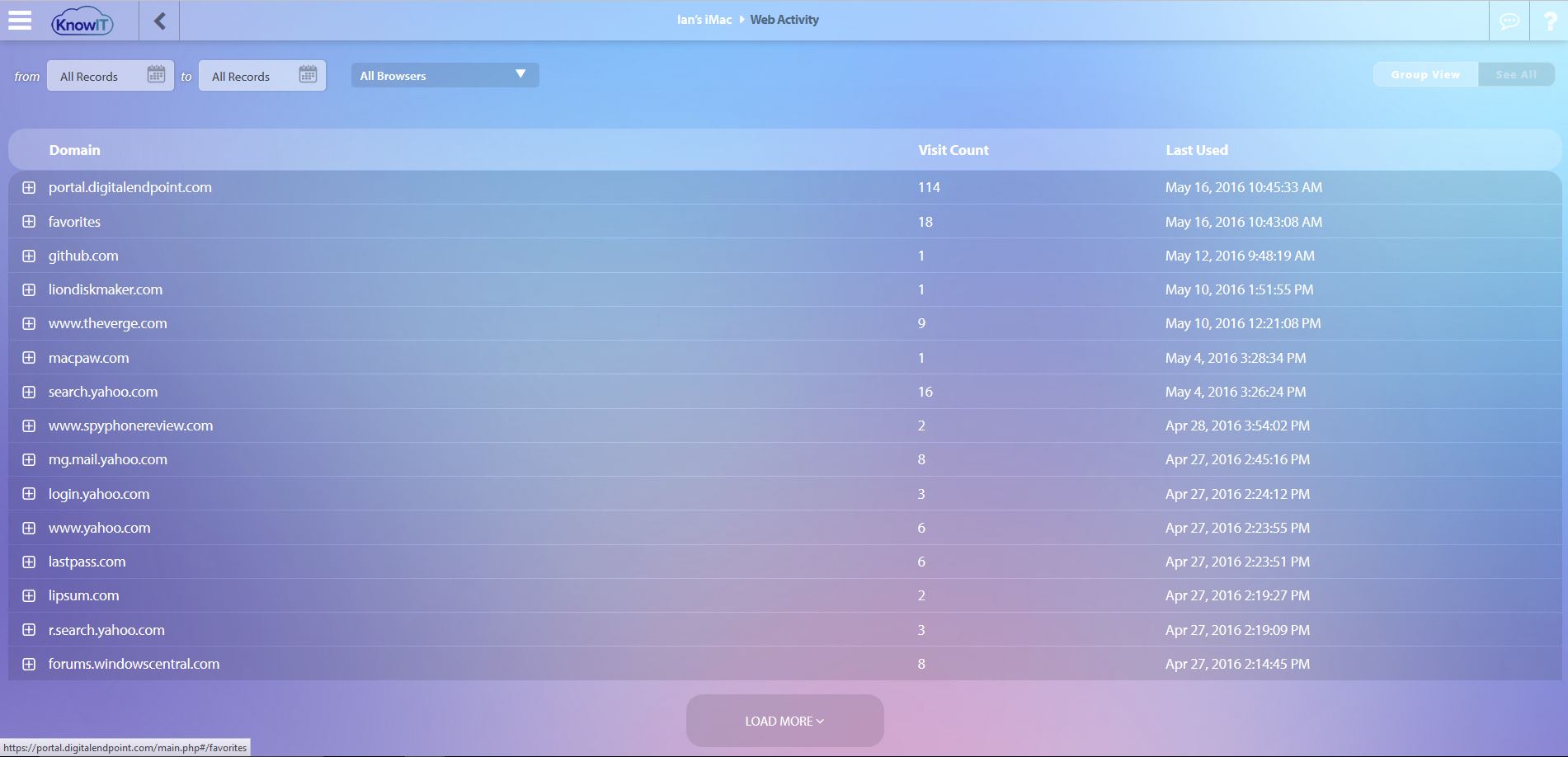The height and width of the screenshot is (757, 1568).
Task: Expand the lipsum.com row
Action: coord(29,595)
